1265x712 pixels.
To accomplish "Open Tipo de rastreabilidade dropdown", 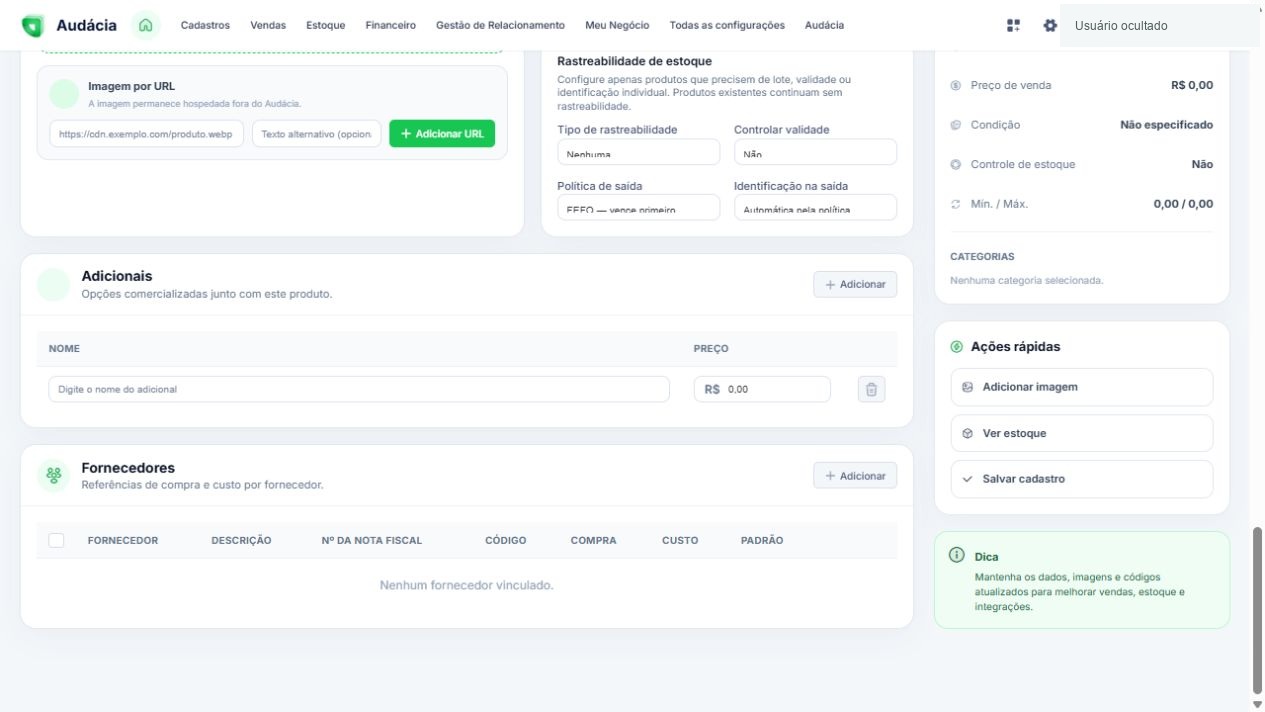I will (638, 152).
